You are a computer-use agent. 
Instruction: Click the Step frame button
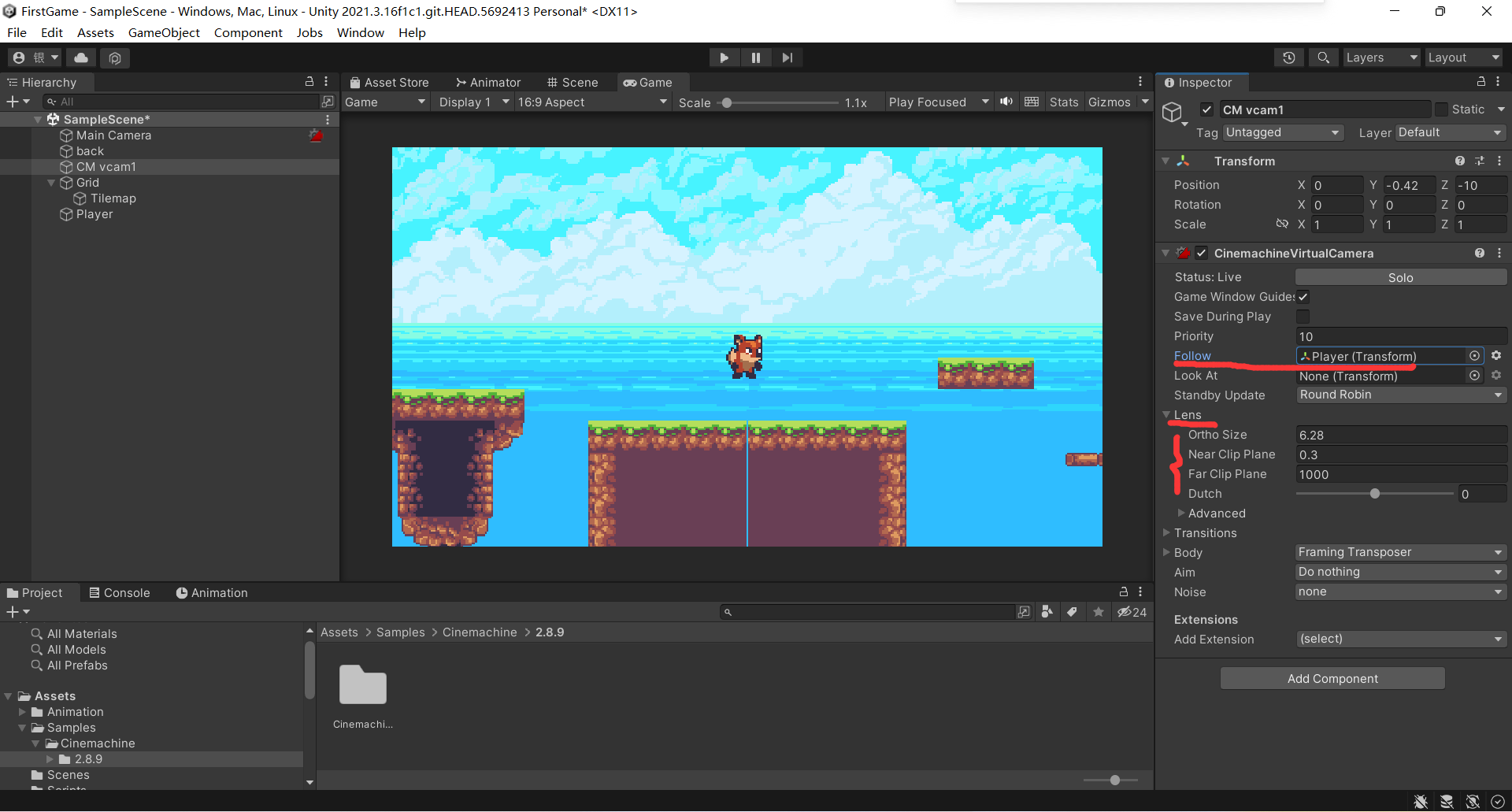tap(787, 57)
